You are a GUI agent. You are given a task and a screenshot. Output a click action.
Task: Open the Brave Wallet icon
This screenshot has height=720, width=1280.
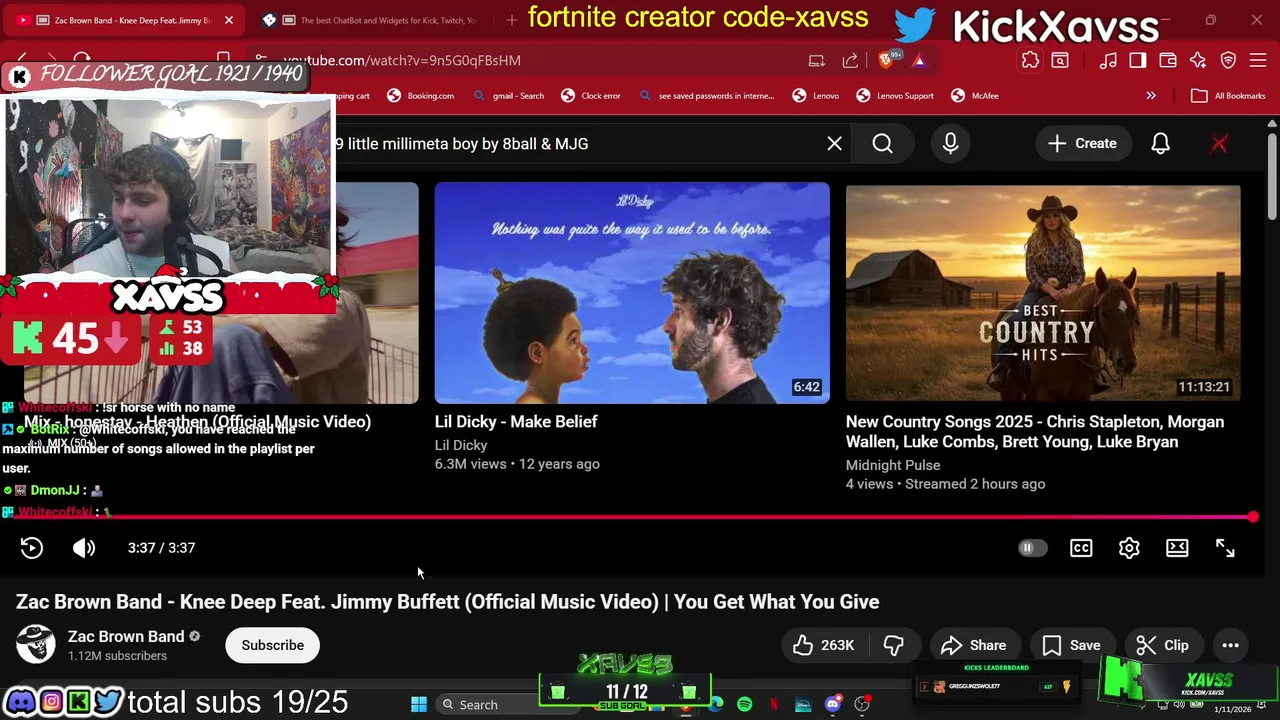click(1168, 61)
